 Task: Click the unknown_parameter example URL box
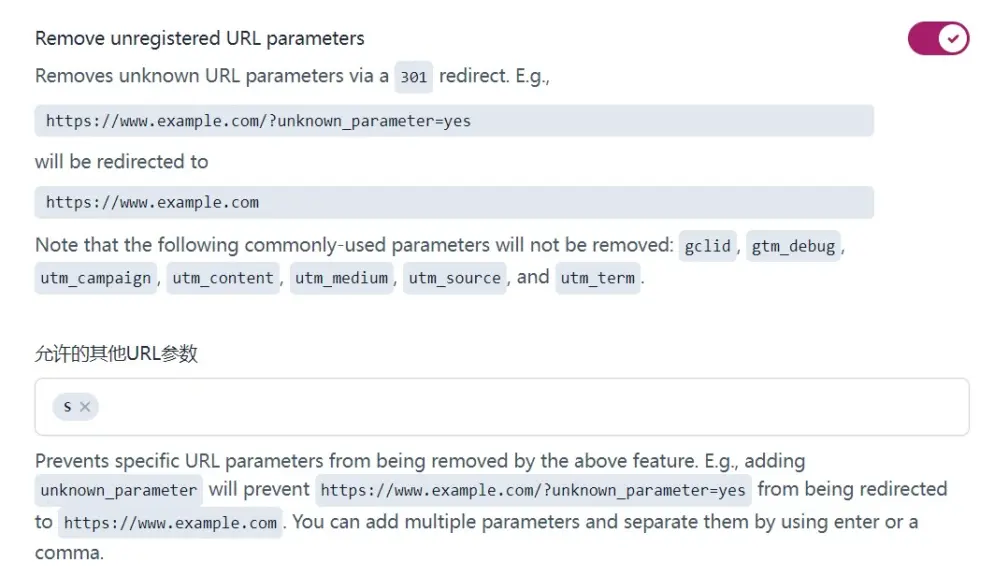[453, 120]
